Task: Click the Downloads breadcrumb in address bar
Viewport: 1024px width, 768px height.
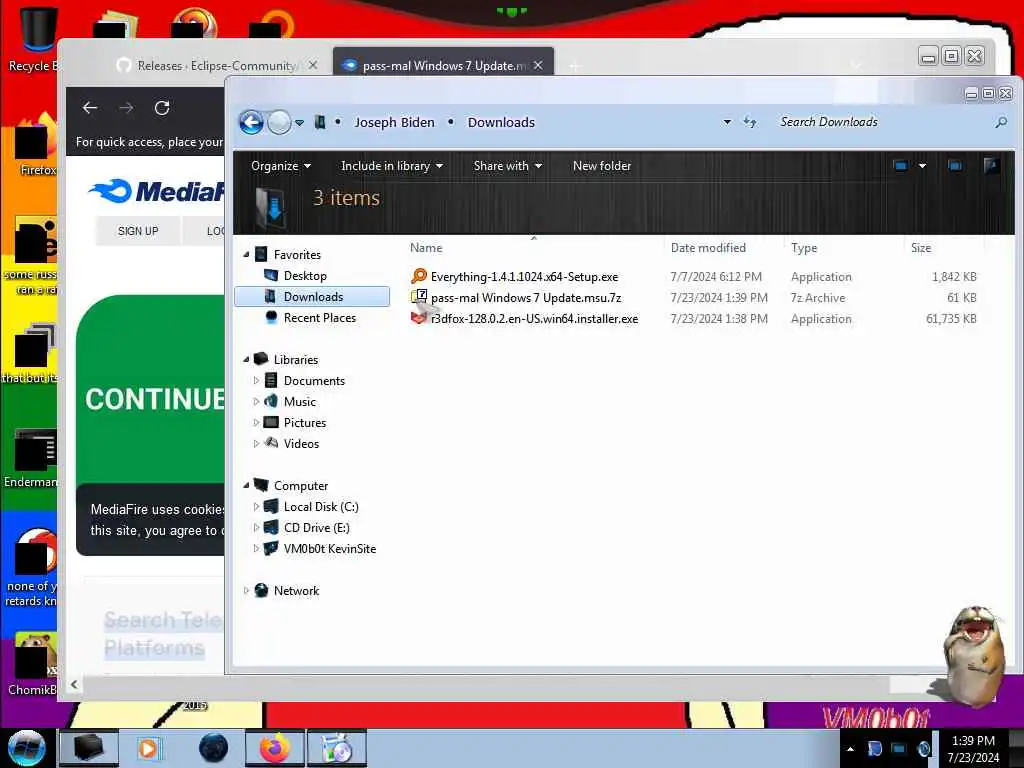Action: [501, 122]
